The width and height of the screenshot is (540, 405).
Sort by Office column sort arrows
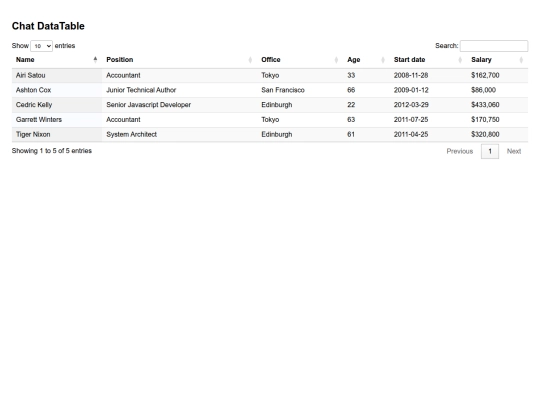point(336,60)
